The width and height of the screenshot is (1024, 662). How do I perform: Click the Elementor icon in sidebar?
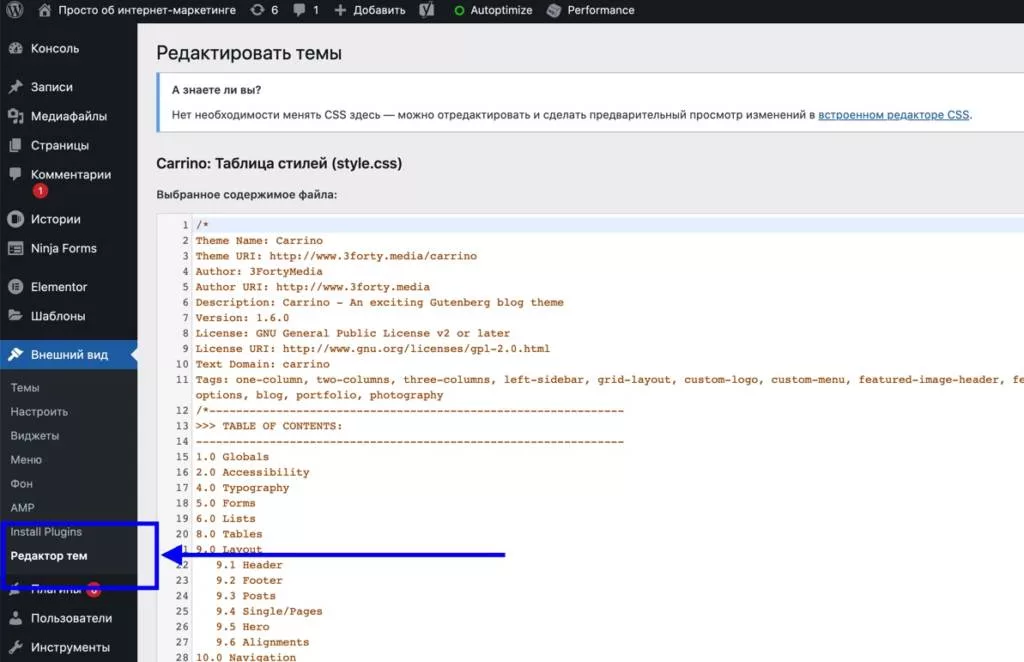click(x=16, y=287)
